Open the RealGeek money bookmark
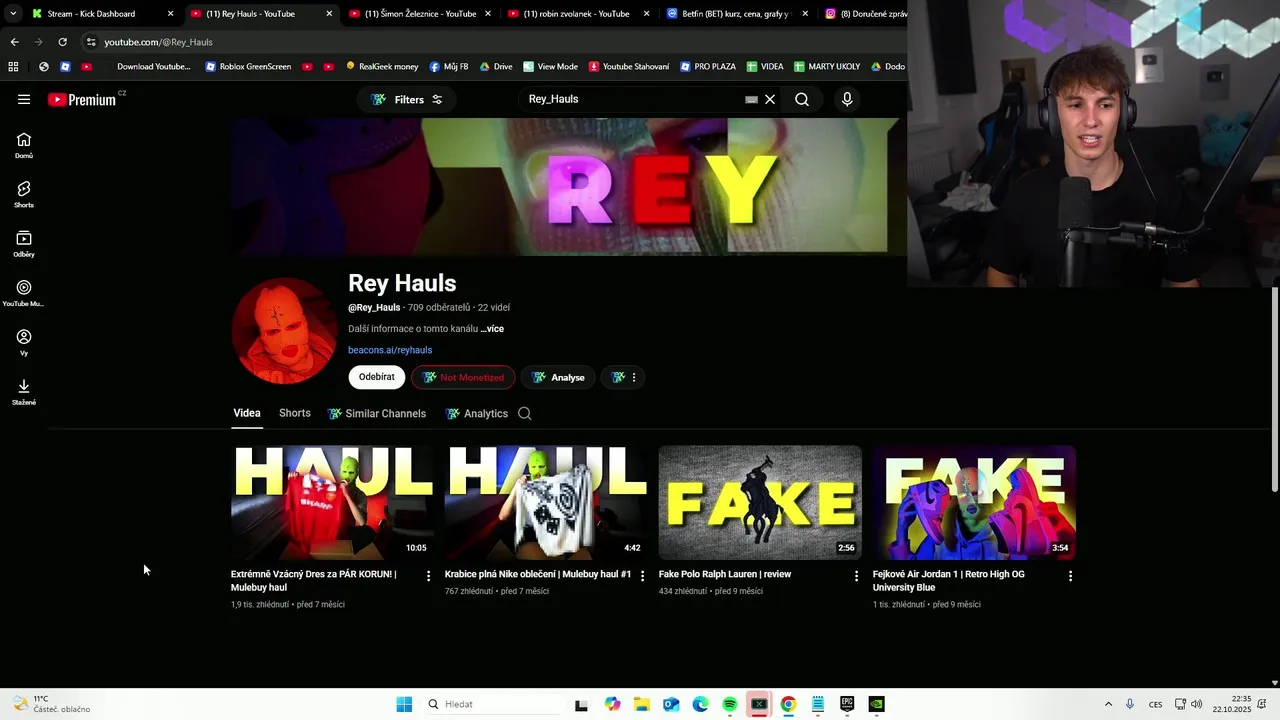 pyautogui.click(x=382, y=67)
